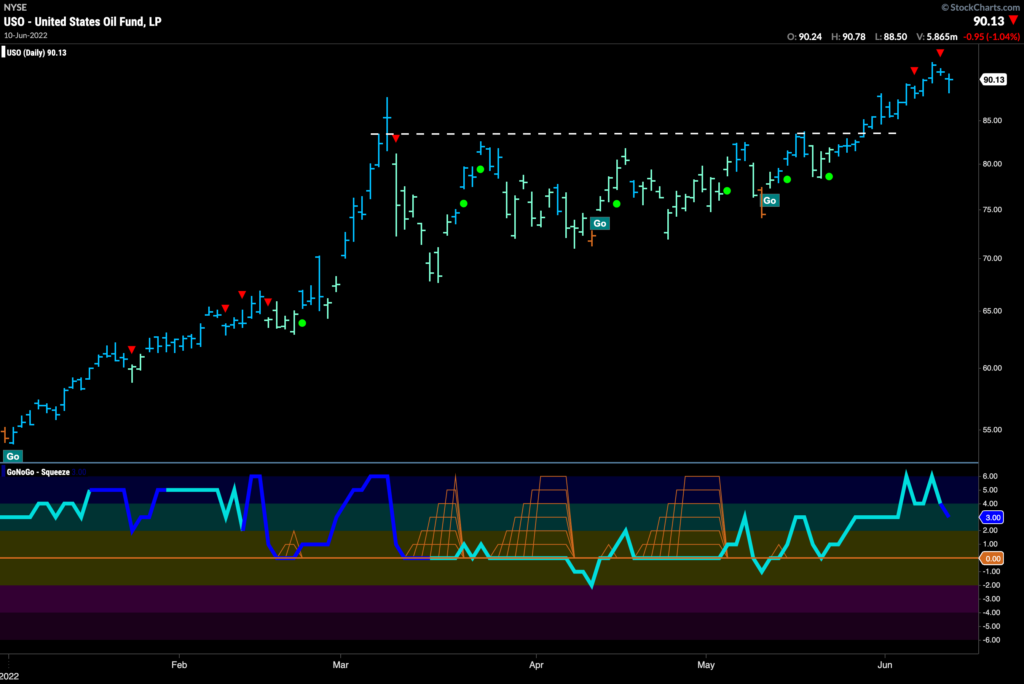Click the last green dot before the June breakout
This screenshot has height=684, width=1024.
[x=829, y=176]
